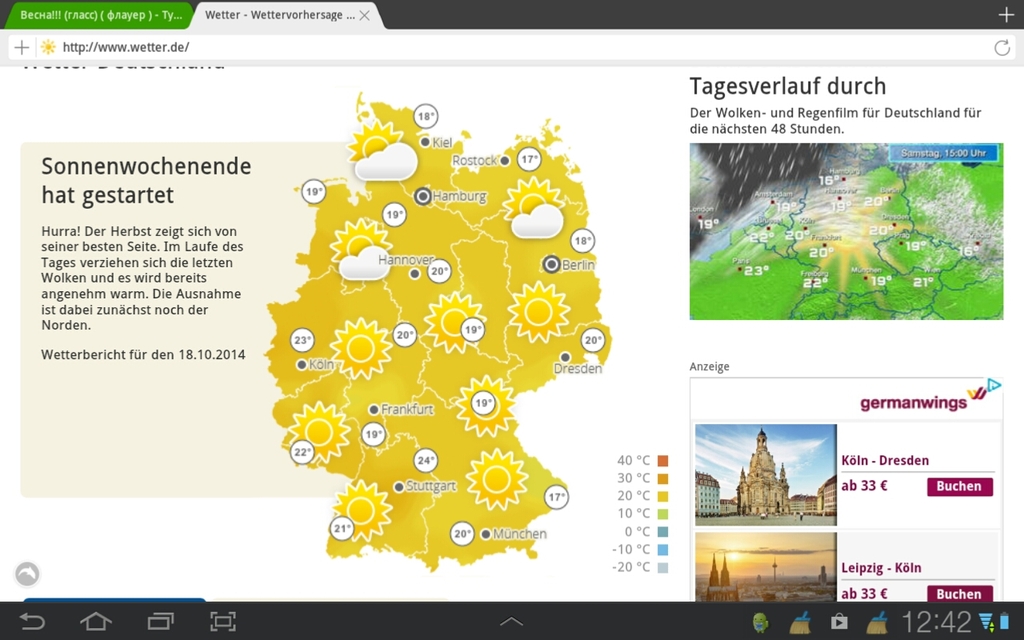Go to the Android home screen
The width and height of the screenshot is (1024, 640).
point(96,622)
